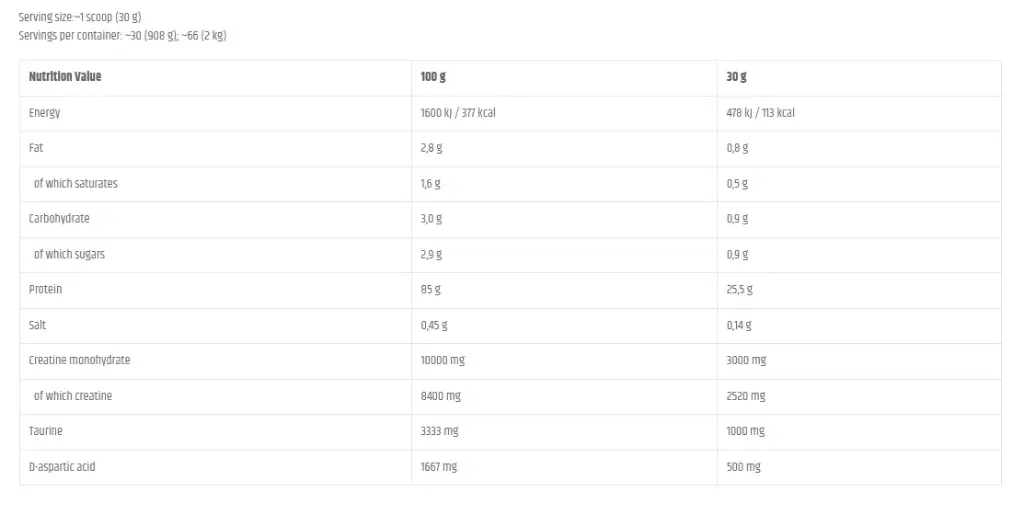Click the "1600 kJ / 377 kcal" cell
Viewport: 1024px width, 515px height.
[458, 113]
